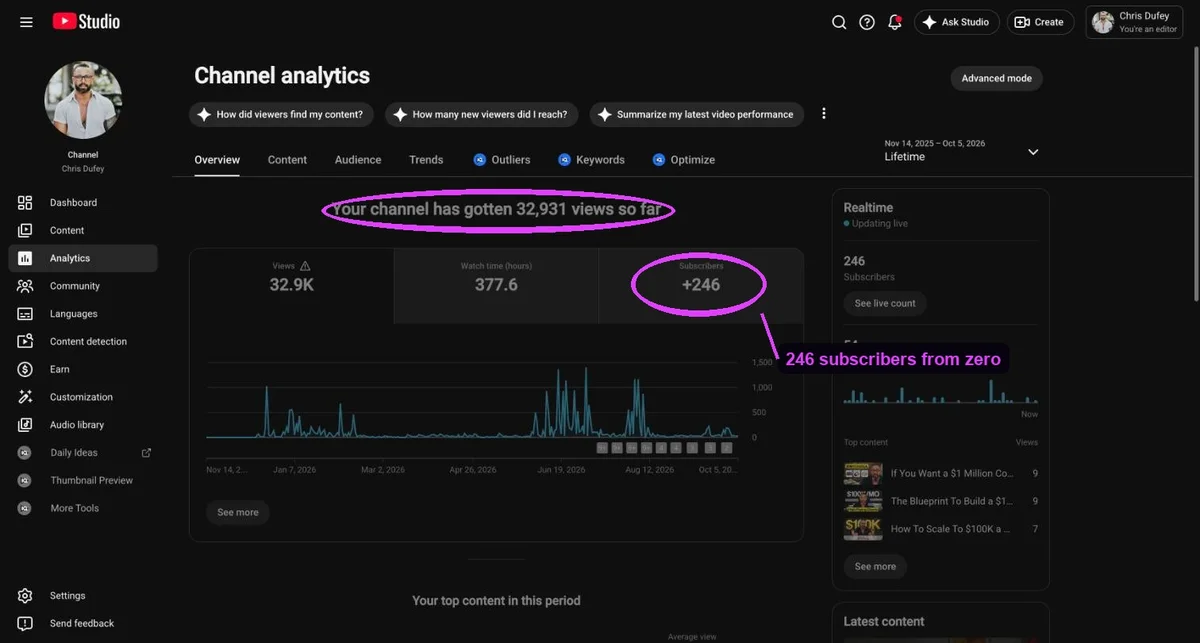Expand the Lifetime date range dropdown
The height and width of the screenshot is (643, 1200).
pyautogui.click(x=962, y=151)
